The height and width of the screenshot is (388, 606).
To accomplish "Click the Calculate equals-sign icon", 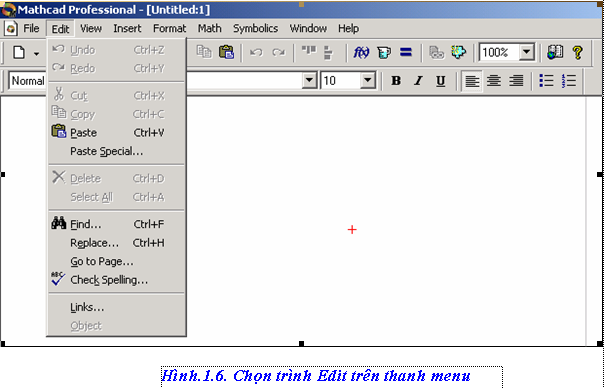I will 406,52.
